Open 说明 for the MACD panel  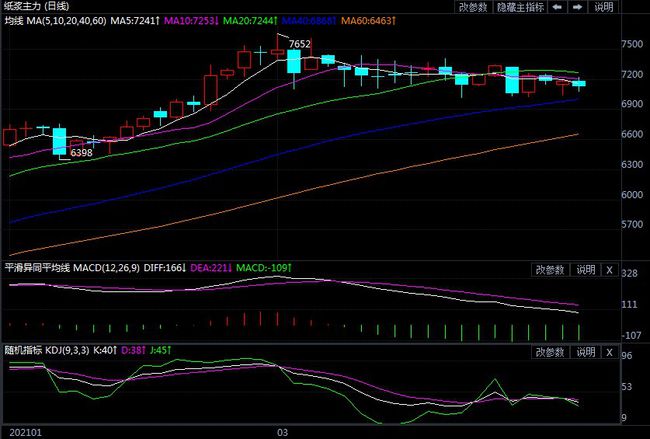586,269
